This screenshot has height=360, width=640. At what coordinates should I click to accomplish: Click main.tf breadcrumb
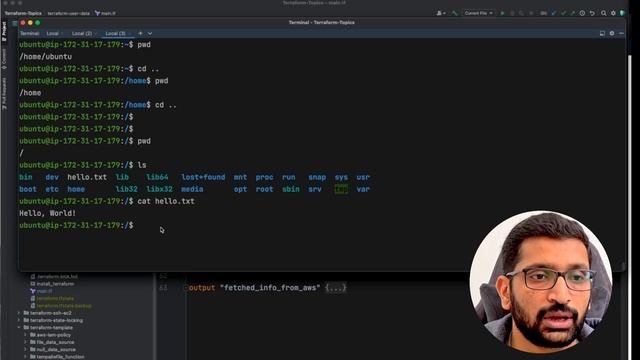coord(105,13)
